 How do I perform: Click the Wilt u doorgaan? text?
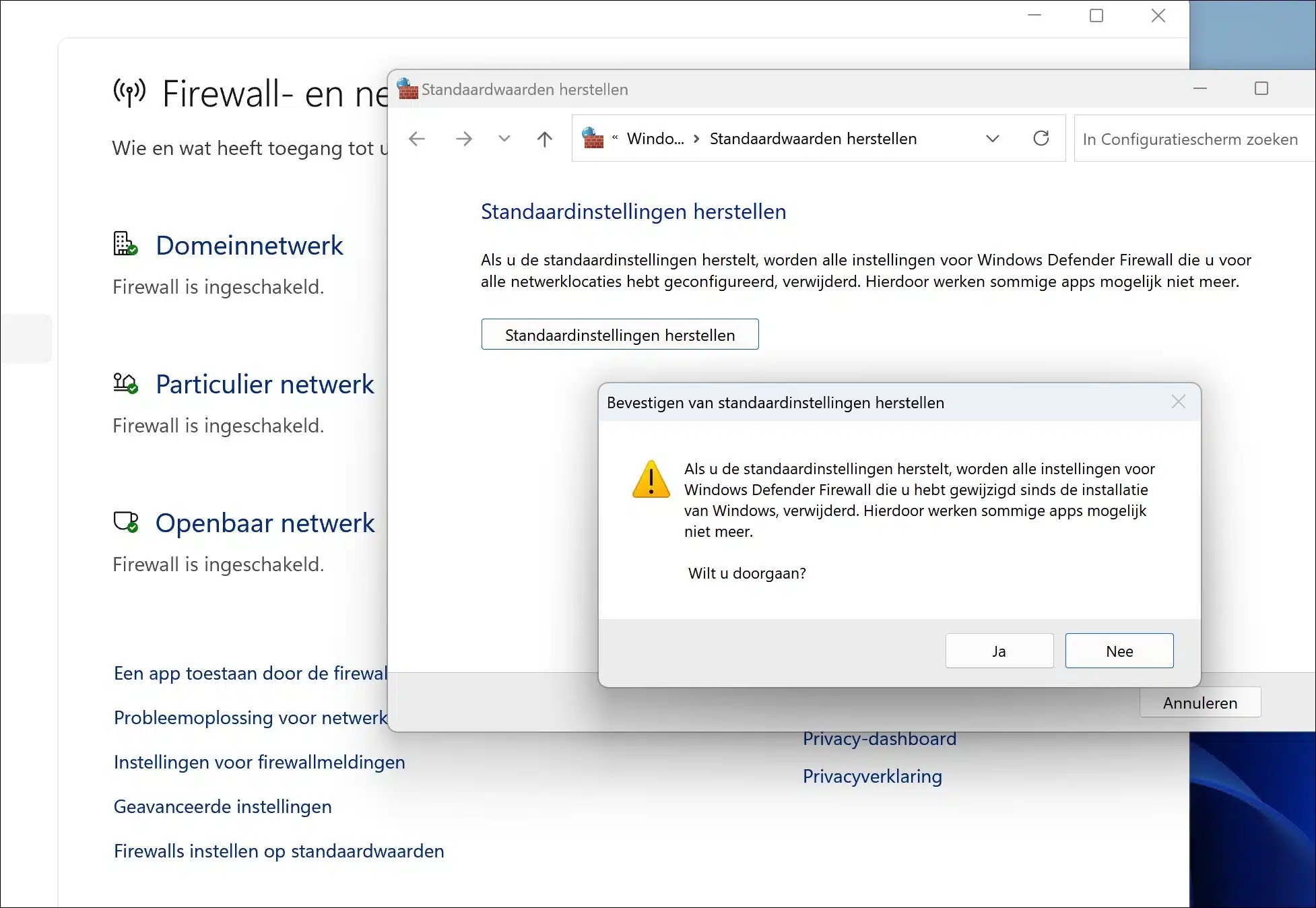[747, 573]
